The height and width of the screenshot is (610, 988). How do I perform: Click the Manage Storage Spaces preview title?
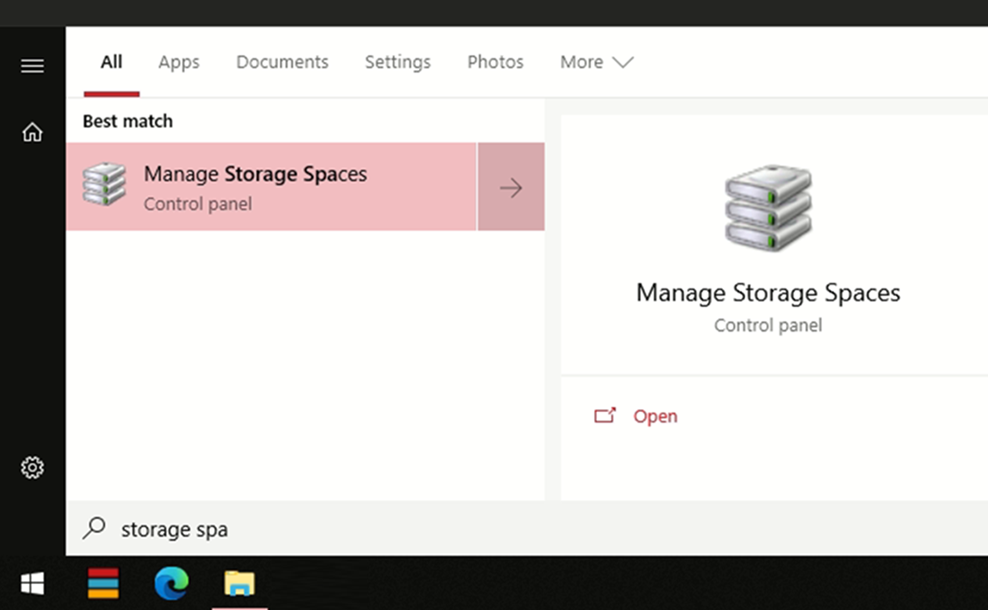point(768,293)
